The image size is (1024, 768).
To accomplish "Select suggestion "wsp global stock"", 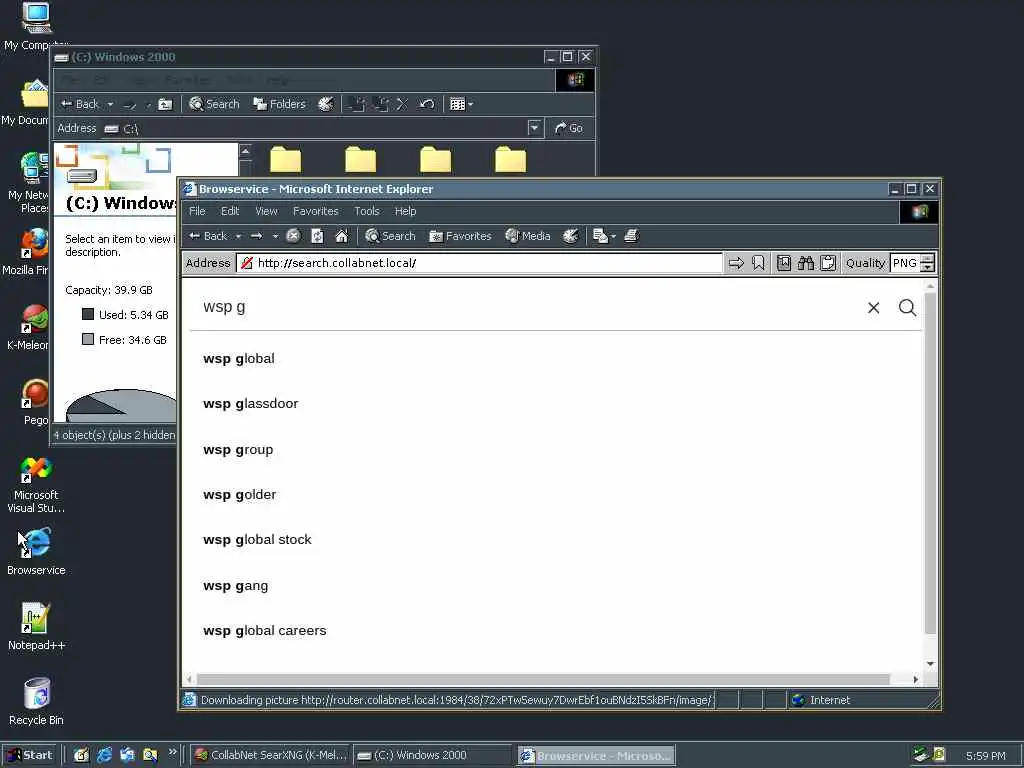I will [257, 539].
